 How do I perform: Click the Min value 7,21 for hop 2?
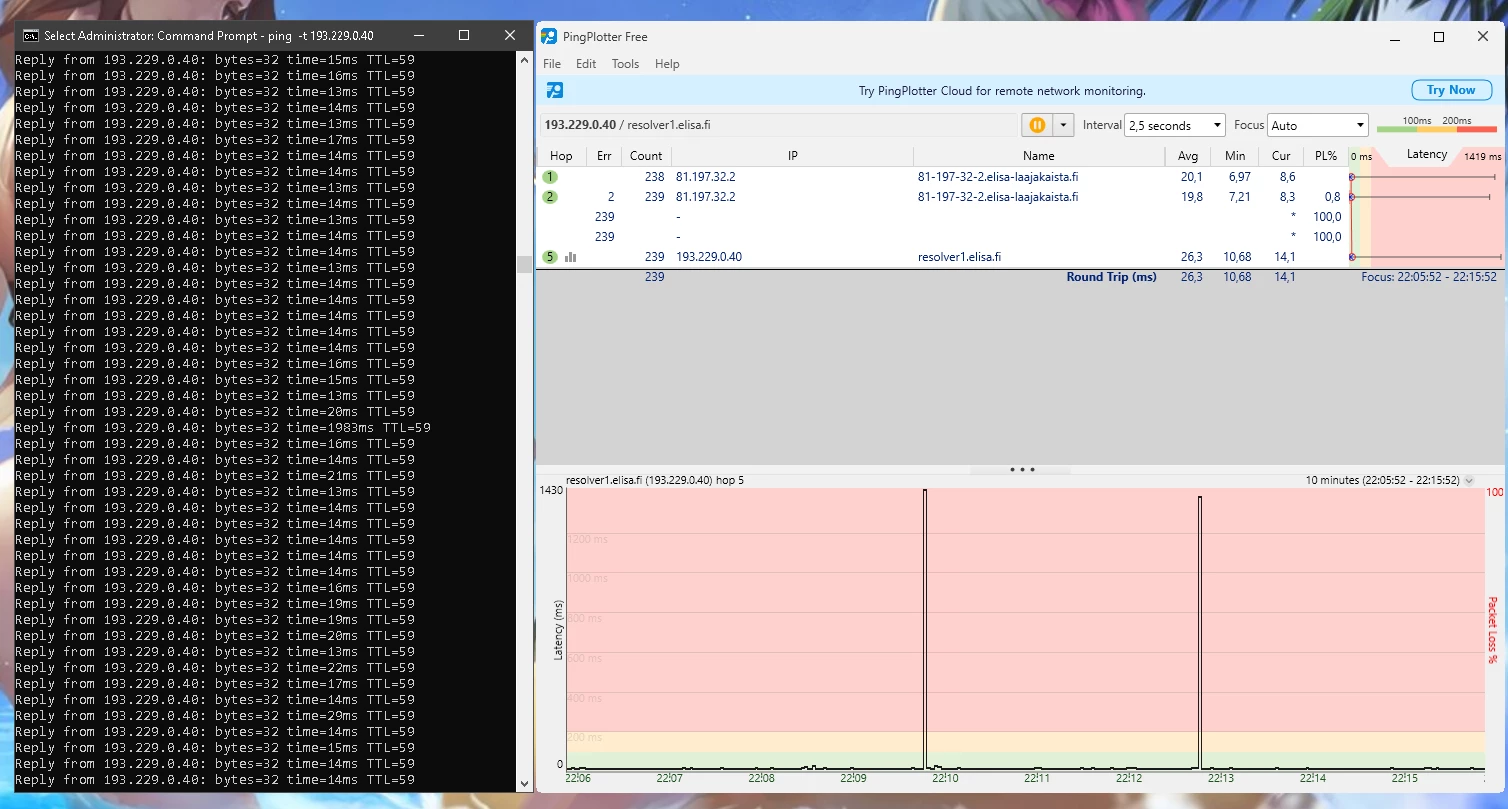(x=1239, y=197)
